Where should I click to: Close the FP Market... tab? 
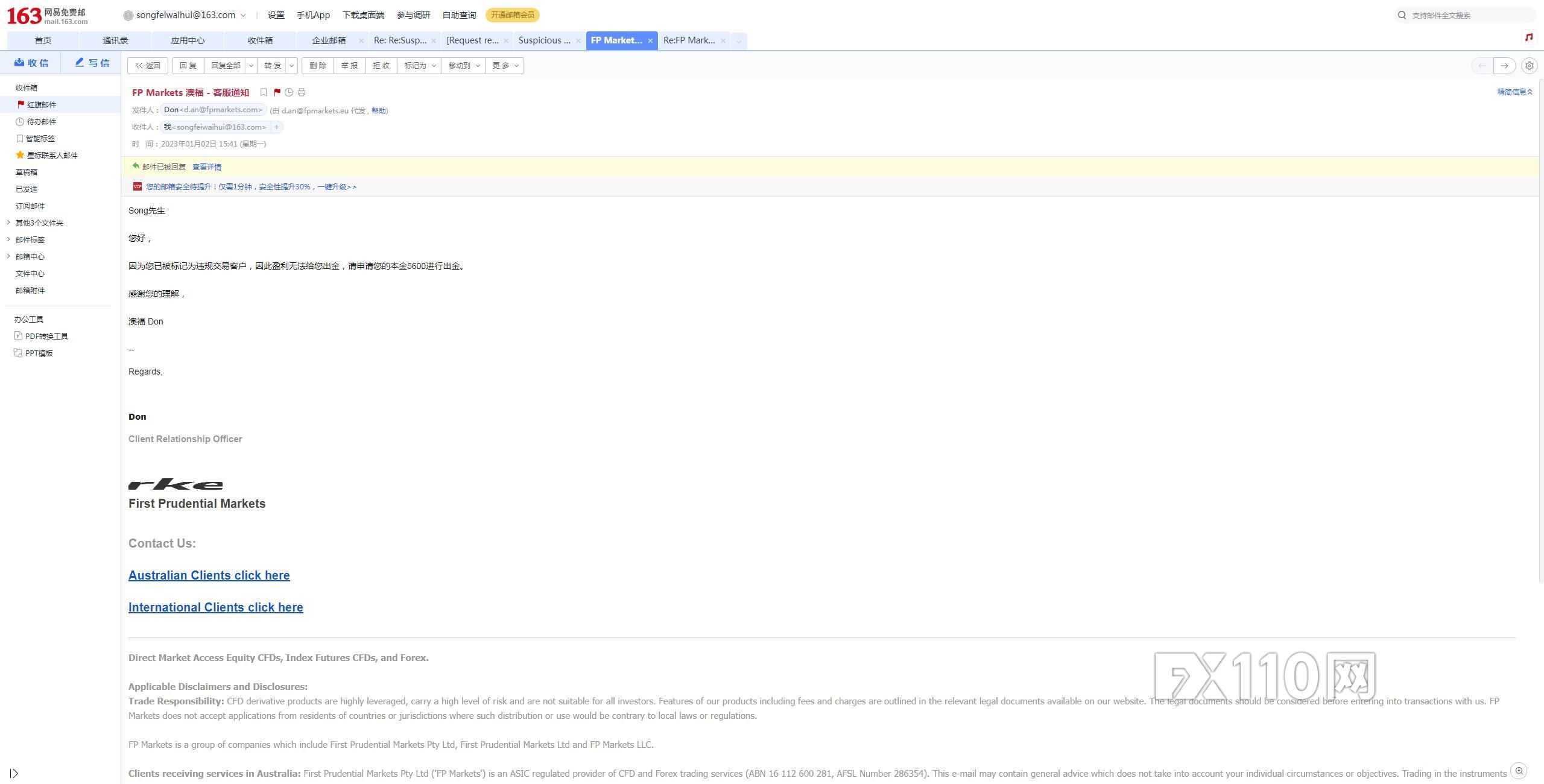(650, 41)
